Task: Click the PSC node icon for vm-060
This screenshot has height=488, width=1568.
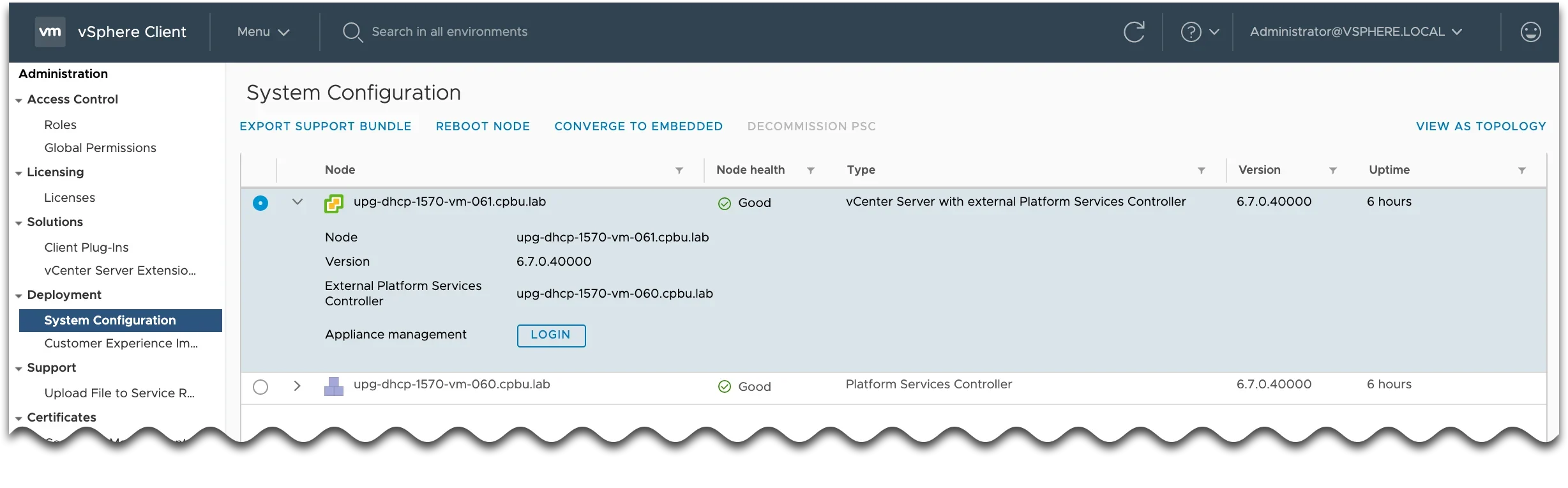Action: tap(334, 386)
